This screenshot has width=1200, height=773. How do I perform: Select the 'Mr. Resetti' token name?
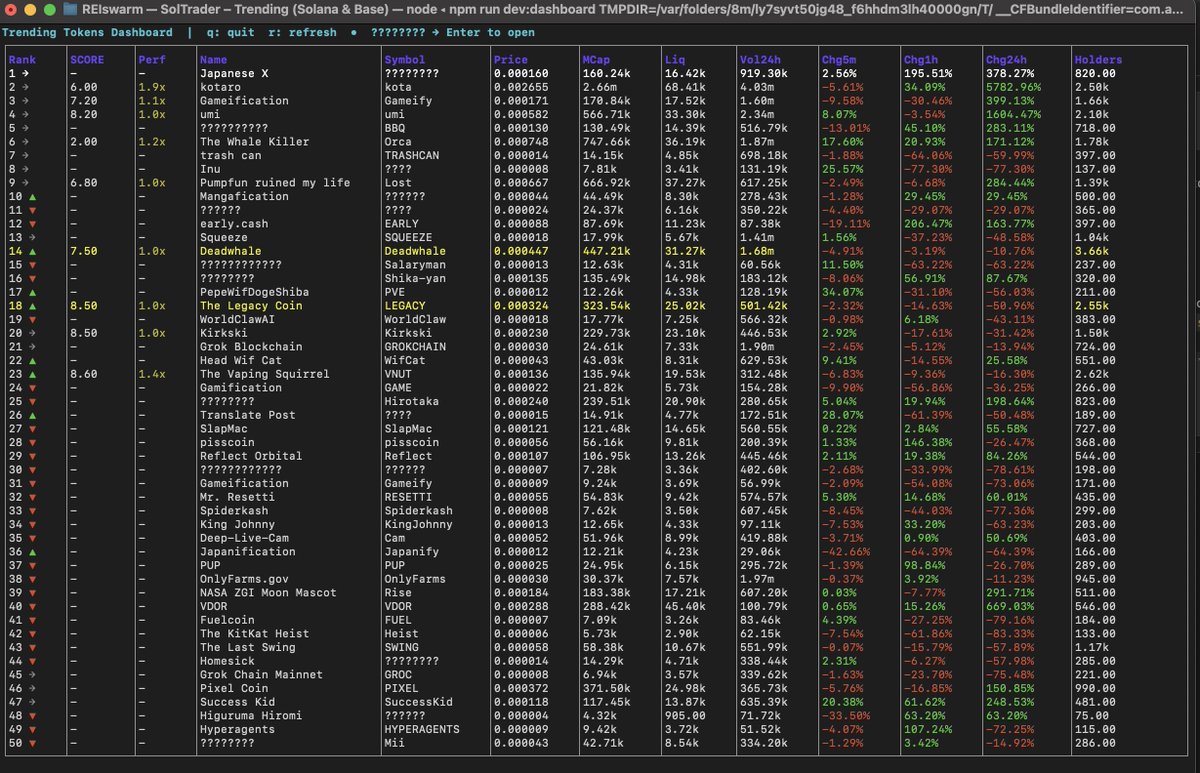[237, 497]
